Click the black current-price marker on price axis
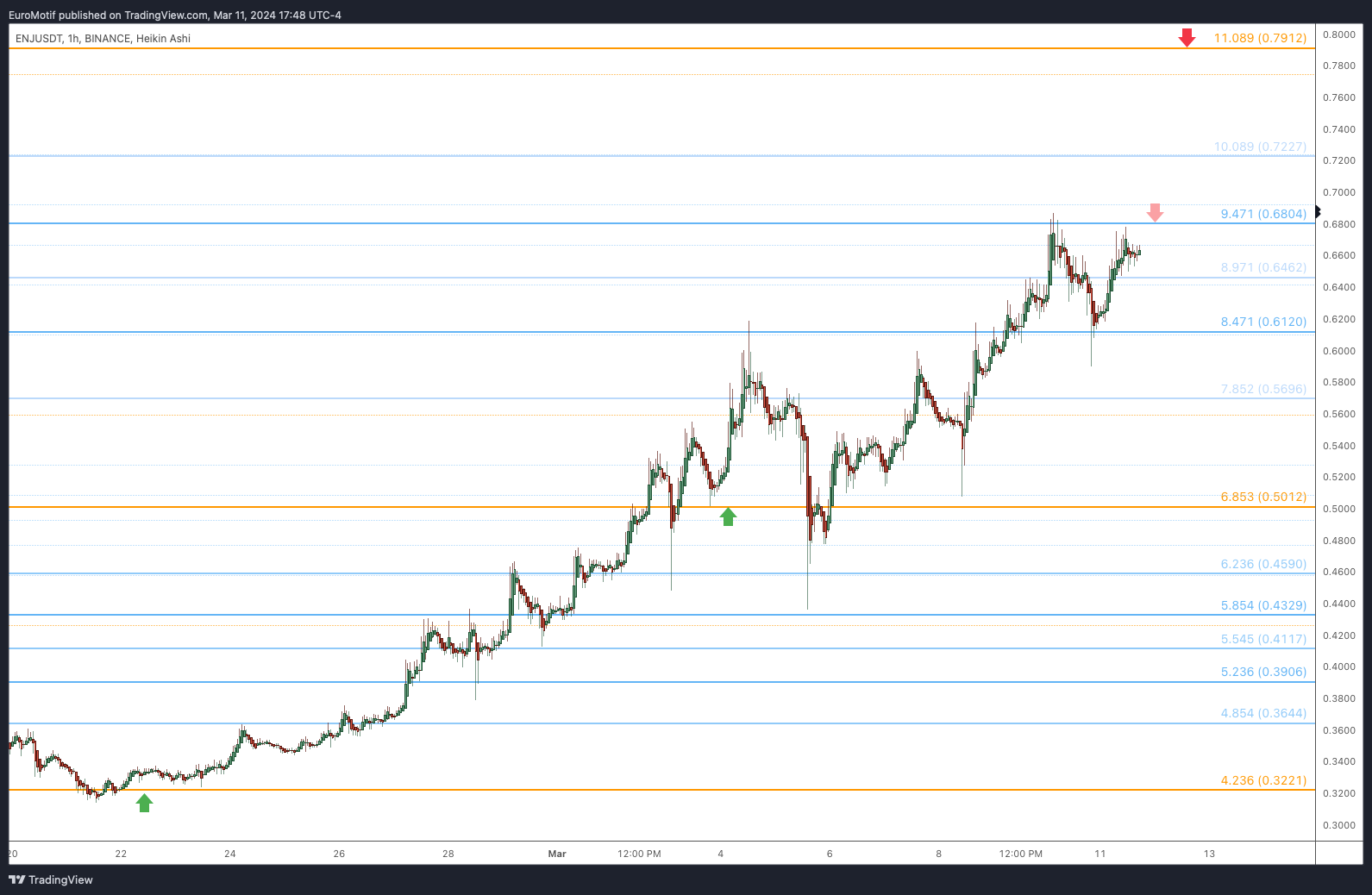Viewport: 1372px width, 895px height. coord(1318,212)
